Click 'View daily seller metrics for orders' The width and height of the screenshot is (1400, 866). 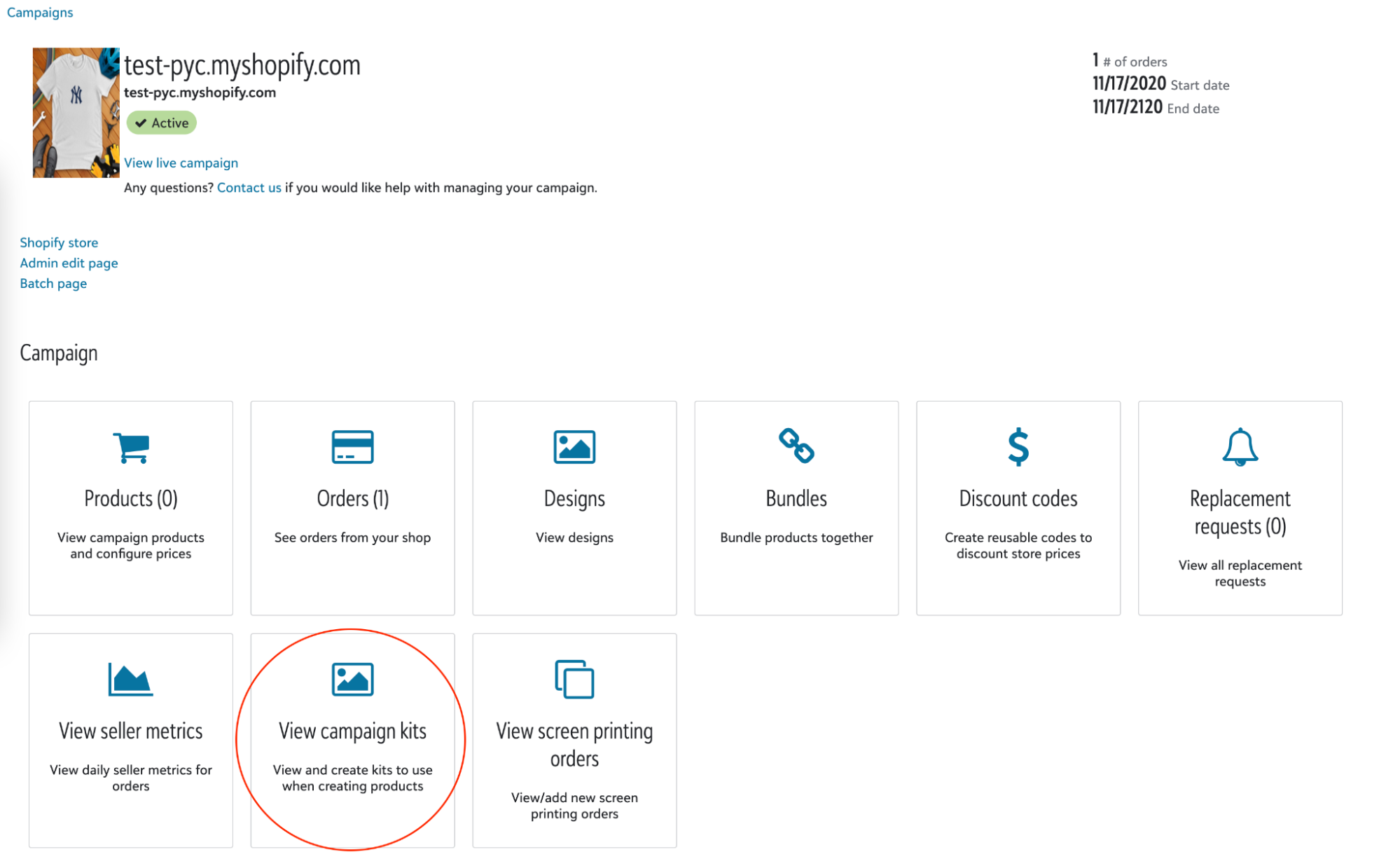131,778
